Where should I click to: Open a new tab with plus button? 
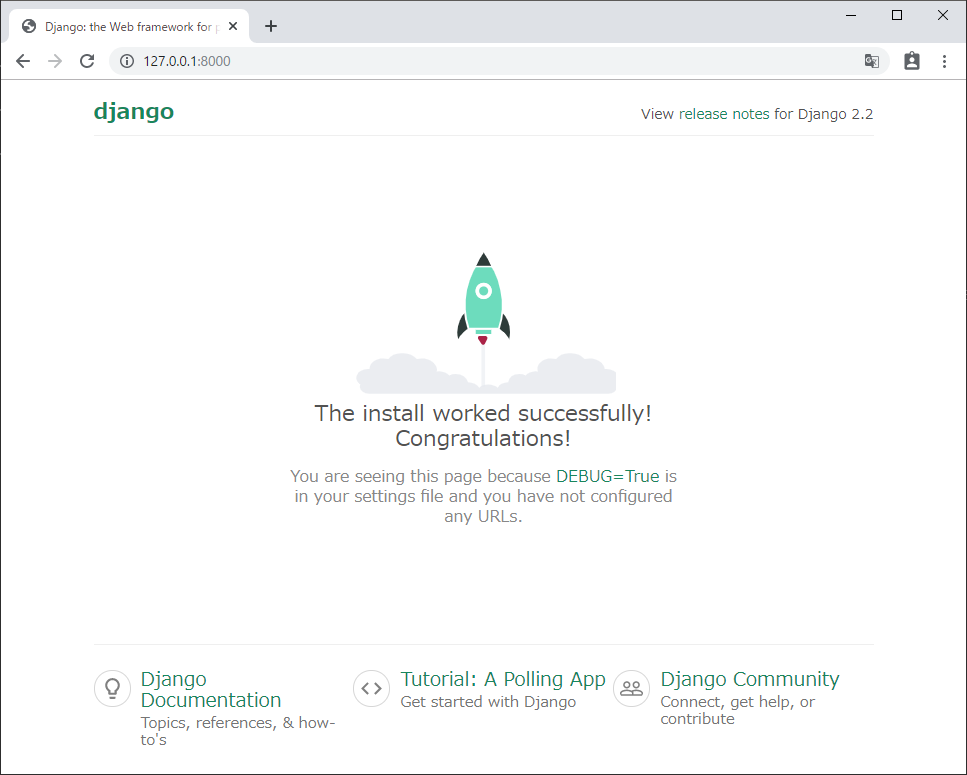271,26
